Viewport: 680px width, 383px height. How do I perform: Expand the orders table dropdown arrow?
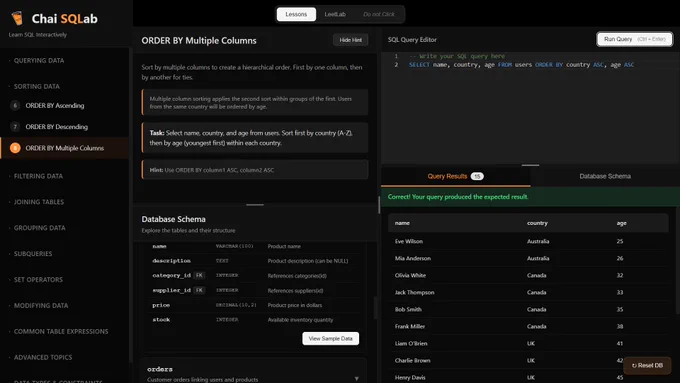(x=356, y=379)
